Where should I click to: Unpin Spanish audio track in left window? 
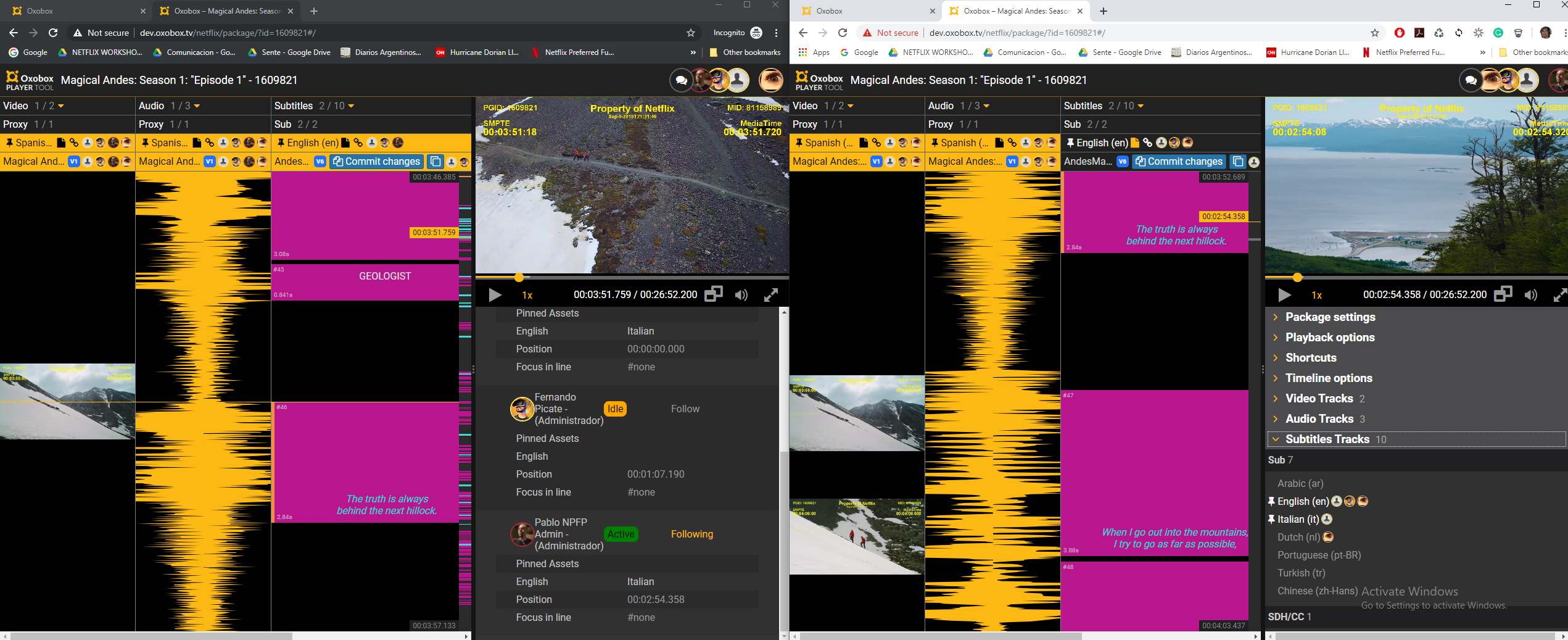click(x=145, y=143)
